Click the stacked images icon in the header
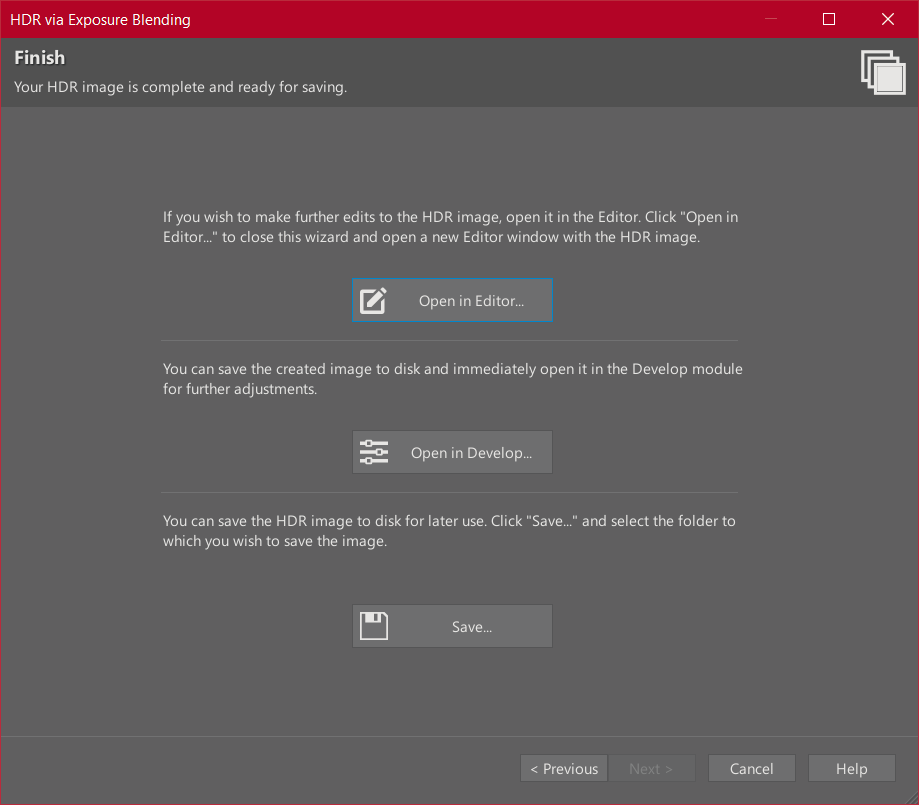The height and width of the screenshot is (805, 919). (882, 72)
